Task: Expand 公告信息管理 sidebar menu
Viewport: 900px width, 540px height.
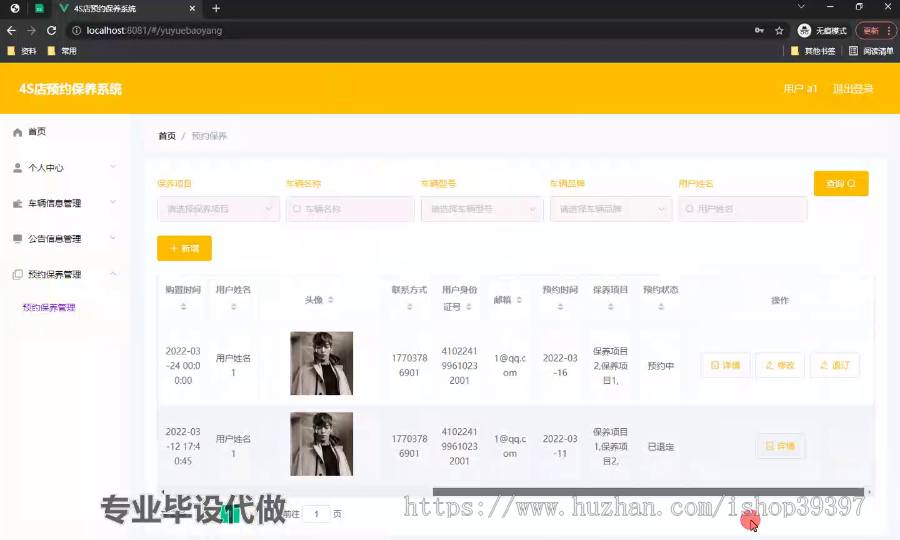Action: [x=64, y=239]
